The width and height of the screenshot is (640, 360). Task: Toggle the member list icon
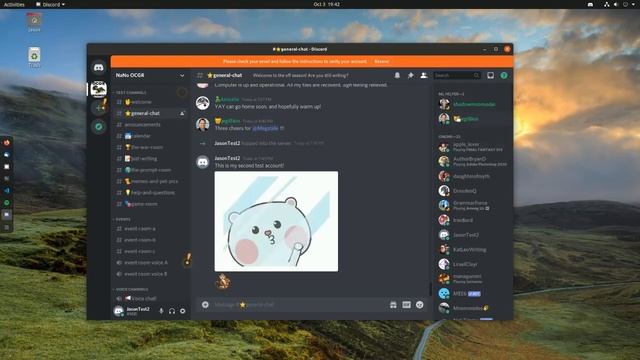click(424, 75)
